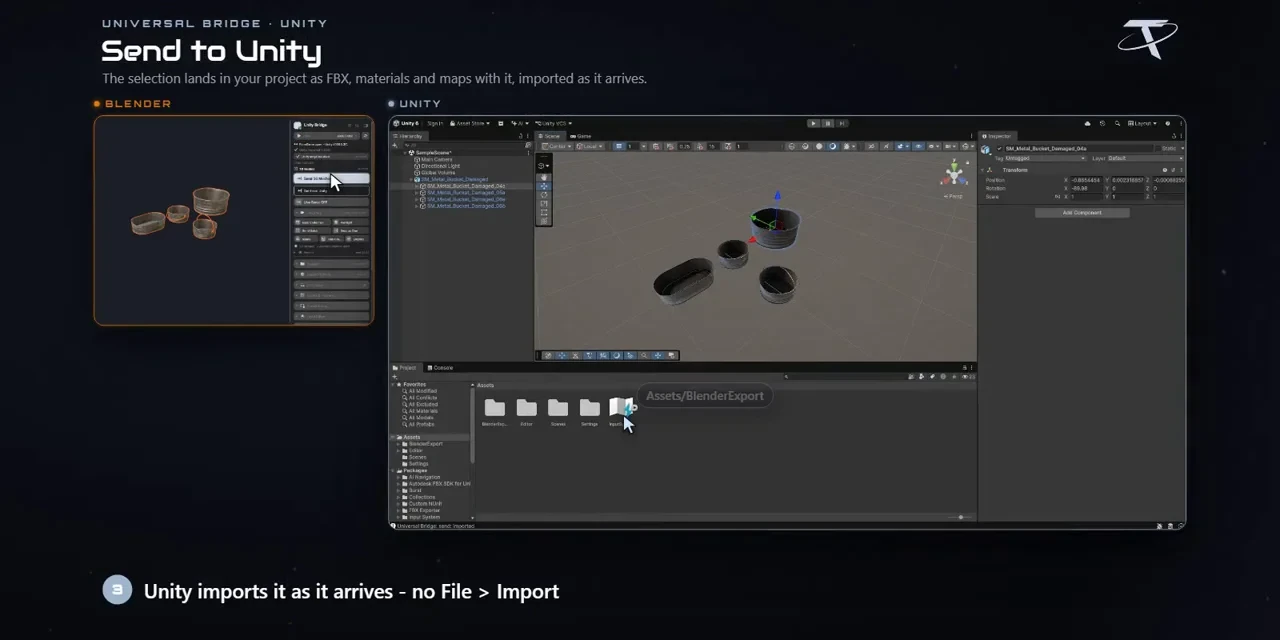Screen dimensions: 1280x640
Task: Select the Project tab
Action: pyautogui.click(x=405, y=368)
